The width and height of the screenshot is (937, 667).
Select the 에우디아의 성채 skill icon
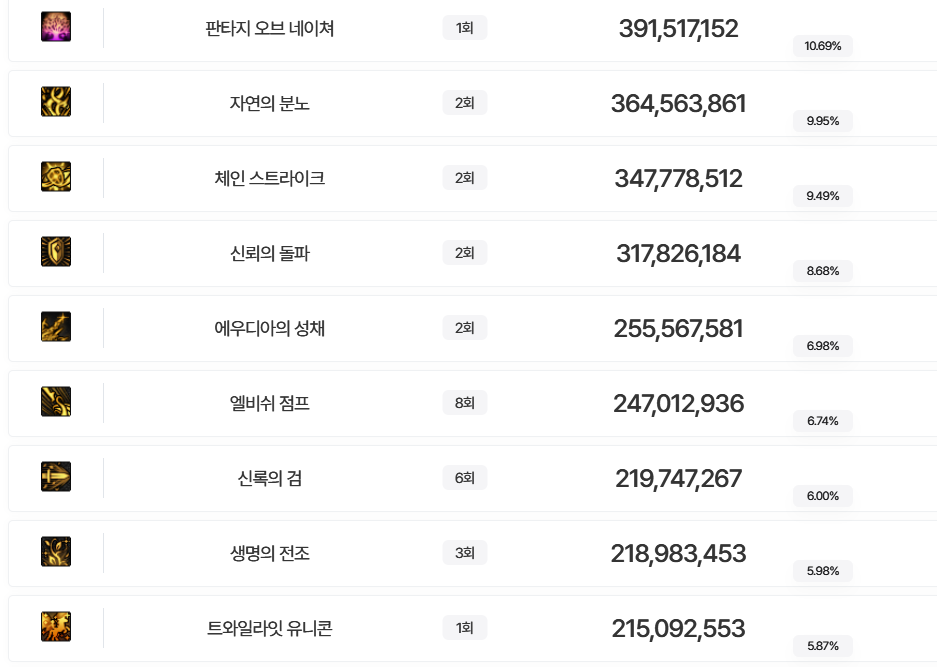coord(56,327)
